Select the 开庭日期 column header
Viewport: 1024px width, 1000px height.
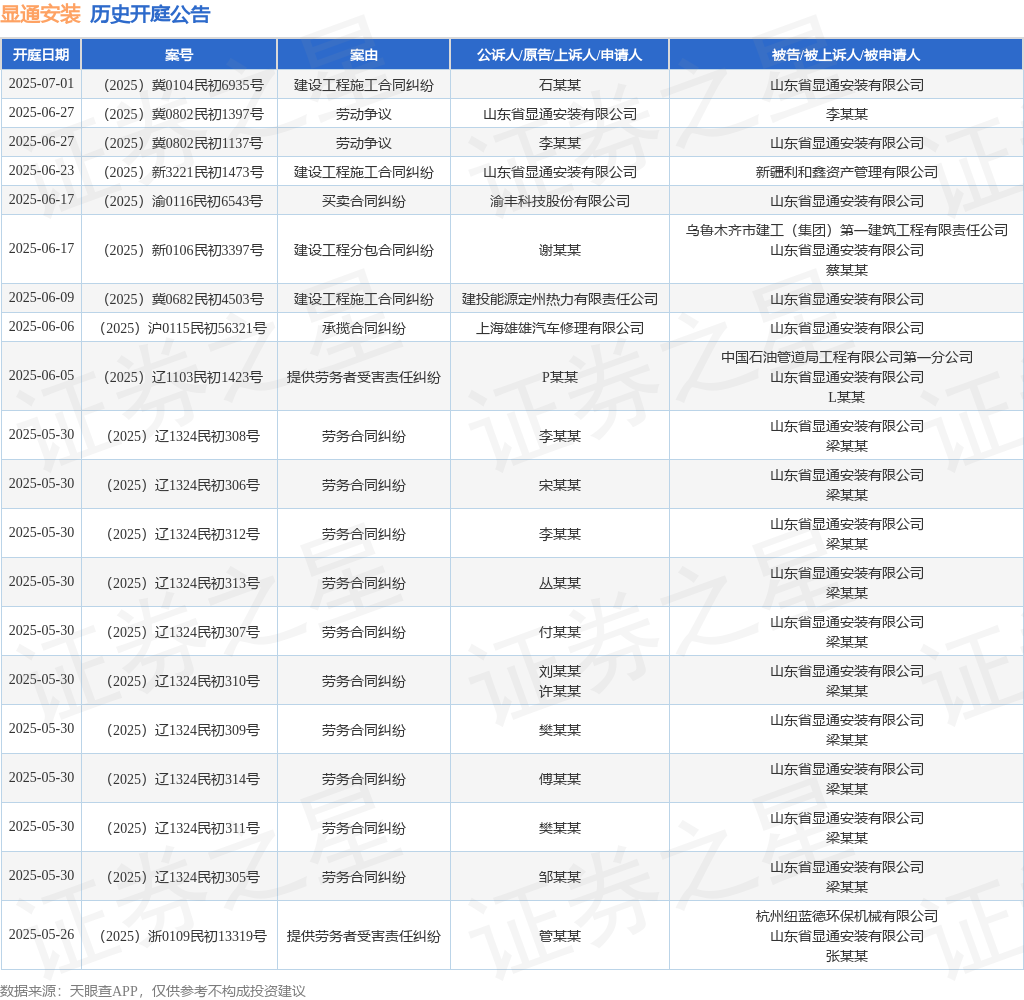pyautogui.click(x=41, y=55)
